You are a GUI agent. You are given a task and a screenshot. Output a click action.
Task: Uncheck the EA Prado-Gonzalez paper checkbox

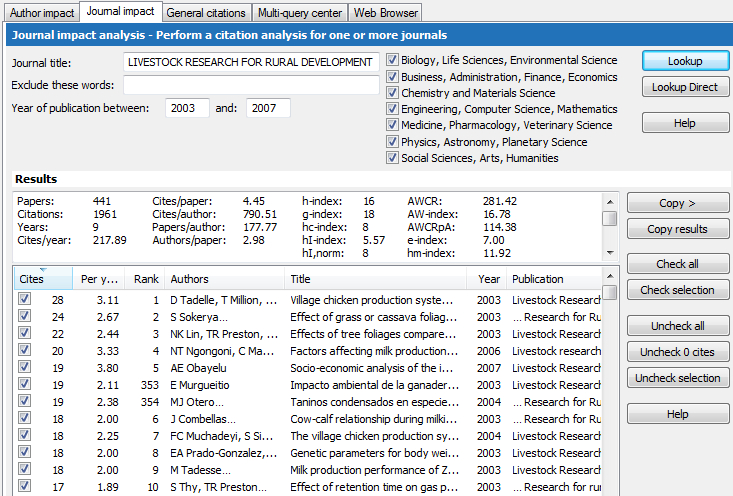[x=24, y=452]
